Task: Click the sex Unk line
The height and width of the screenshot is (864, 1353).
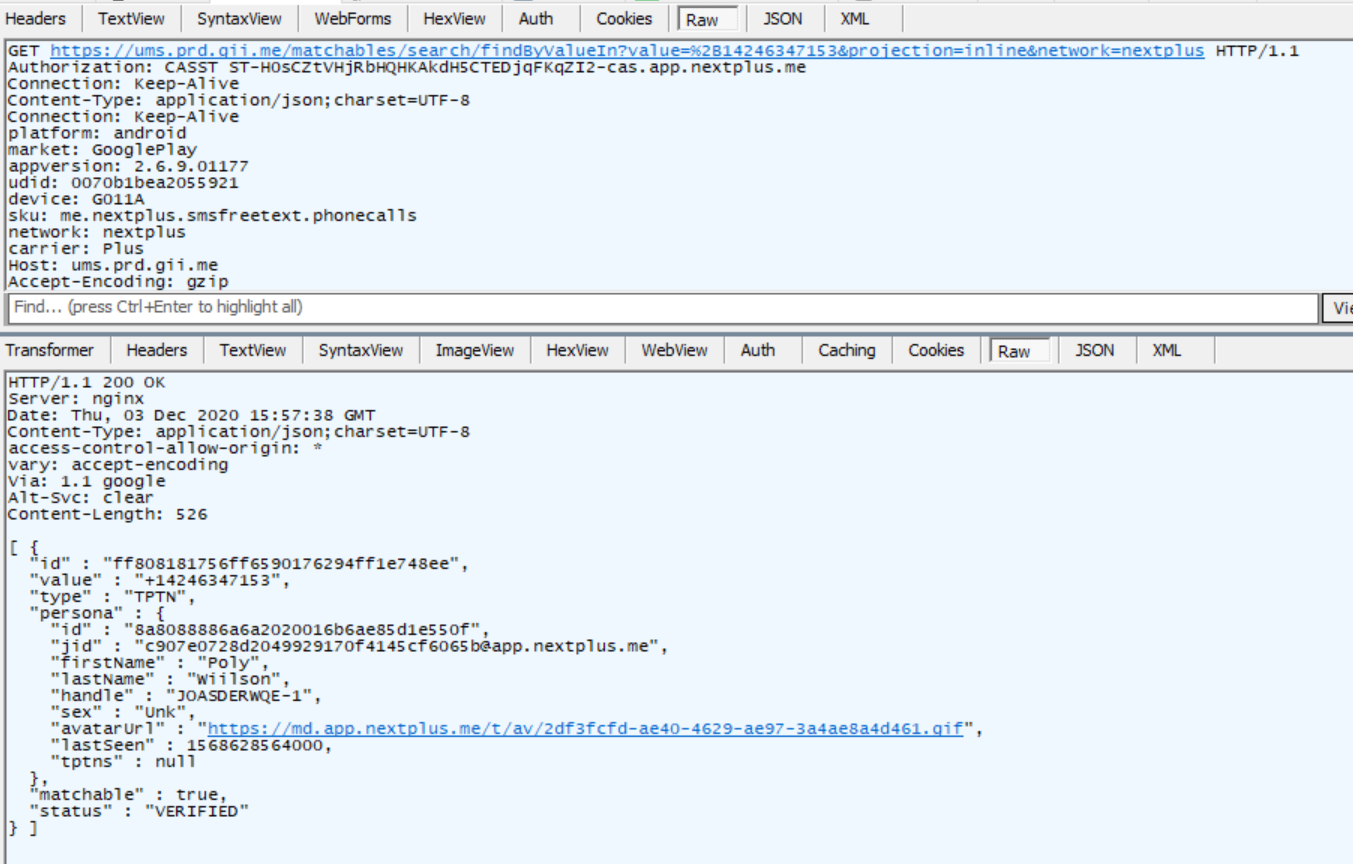Action: click(x=123, y=713)
